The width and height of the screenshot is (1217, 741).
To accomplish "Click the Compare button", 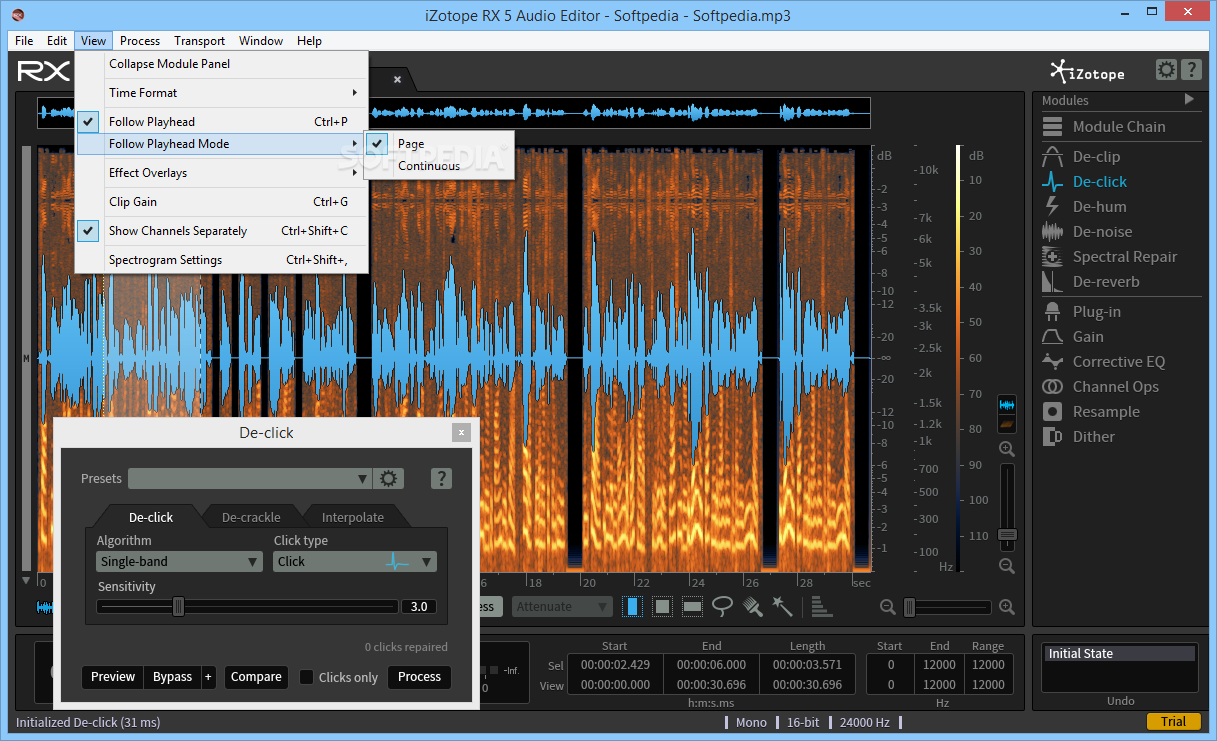I will pyautogui.click(x=256, y=677).
